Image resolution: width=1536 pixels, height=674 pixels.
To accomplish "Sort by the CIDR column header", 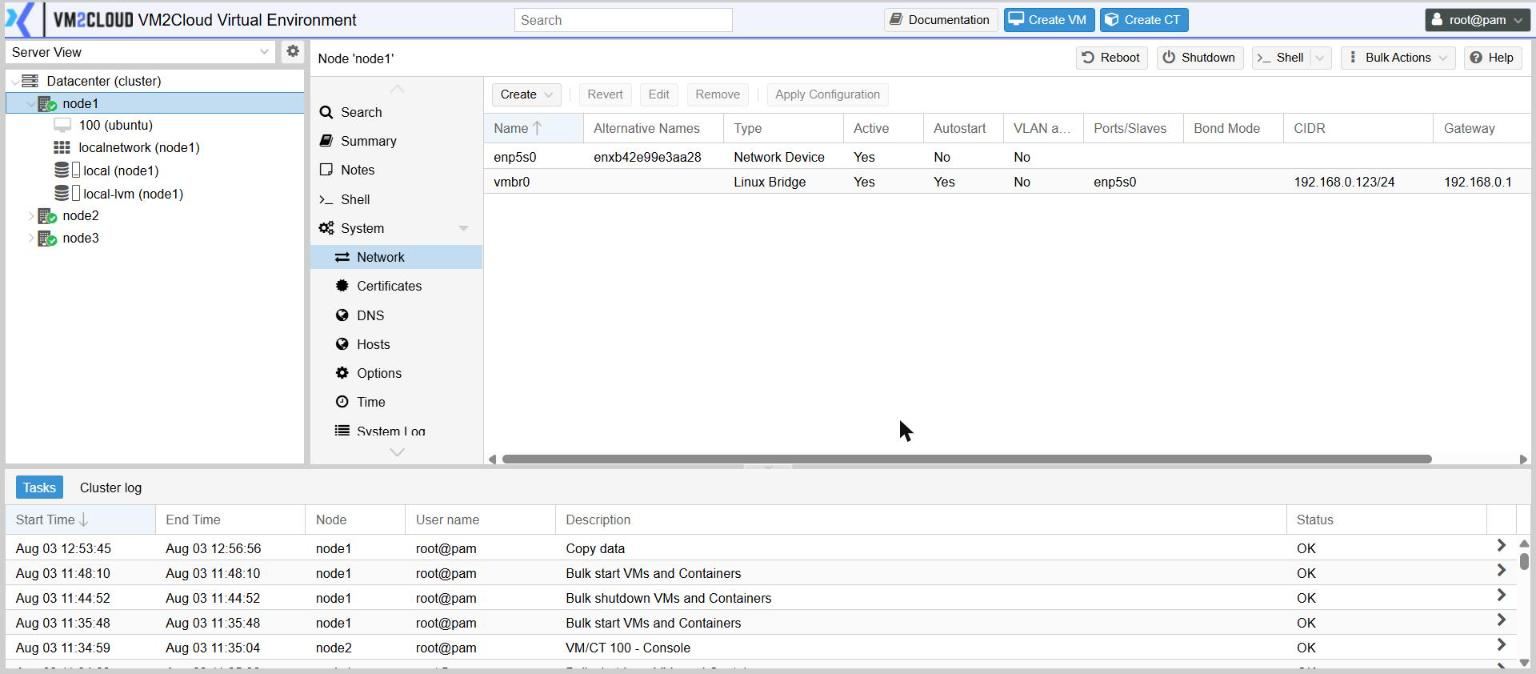I will point(1358,128).
